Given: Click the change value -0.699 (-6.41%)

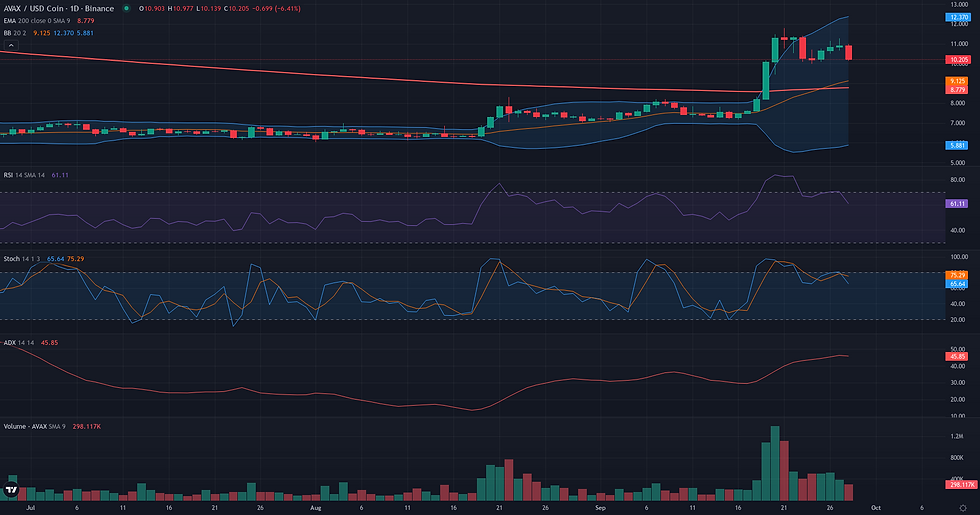Looking at the screenshot, I should (276, 9).
